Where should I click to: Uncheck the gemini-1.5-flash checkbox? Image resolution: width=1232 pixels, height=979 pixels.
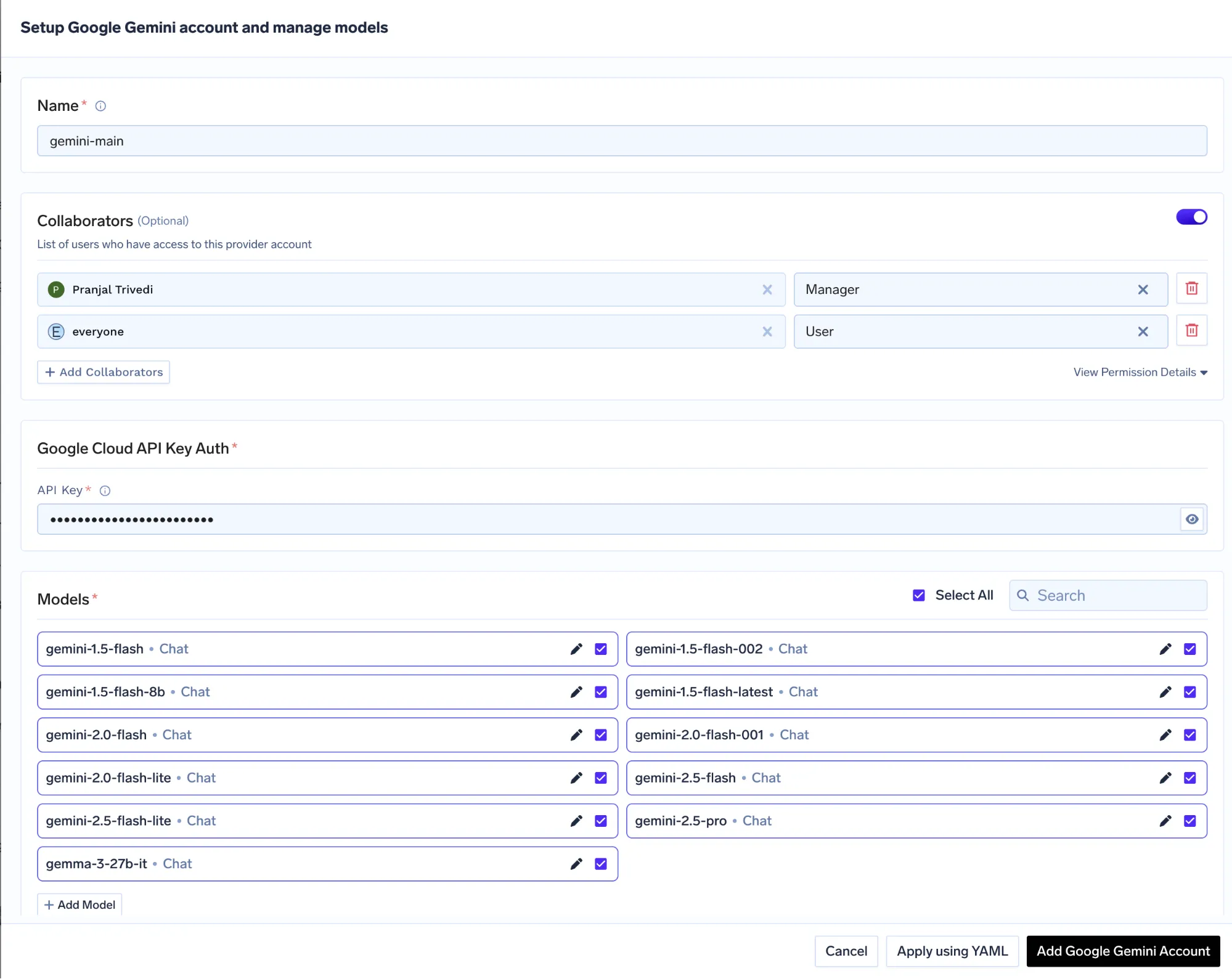click(x=601, y=649)
